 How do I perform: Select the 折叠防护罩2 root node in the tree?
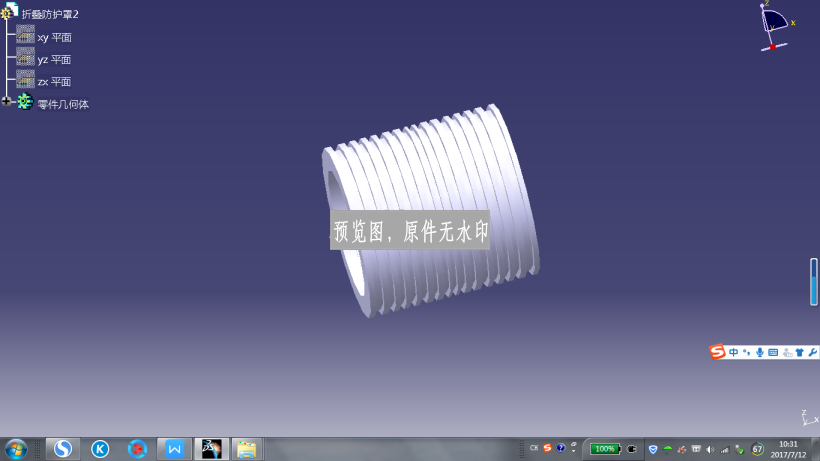[x=50, y=14]
